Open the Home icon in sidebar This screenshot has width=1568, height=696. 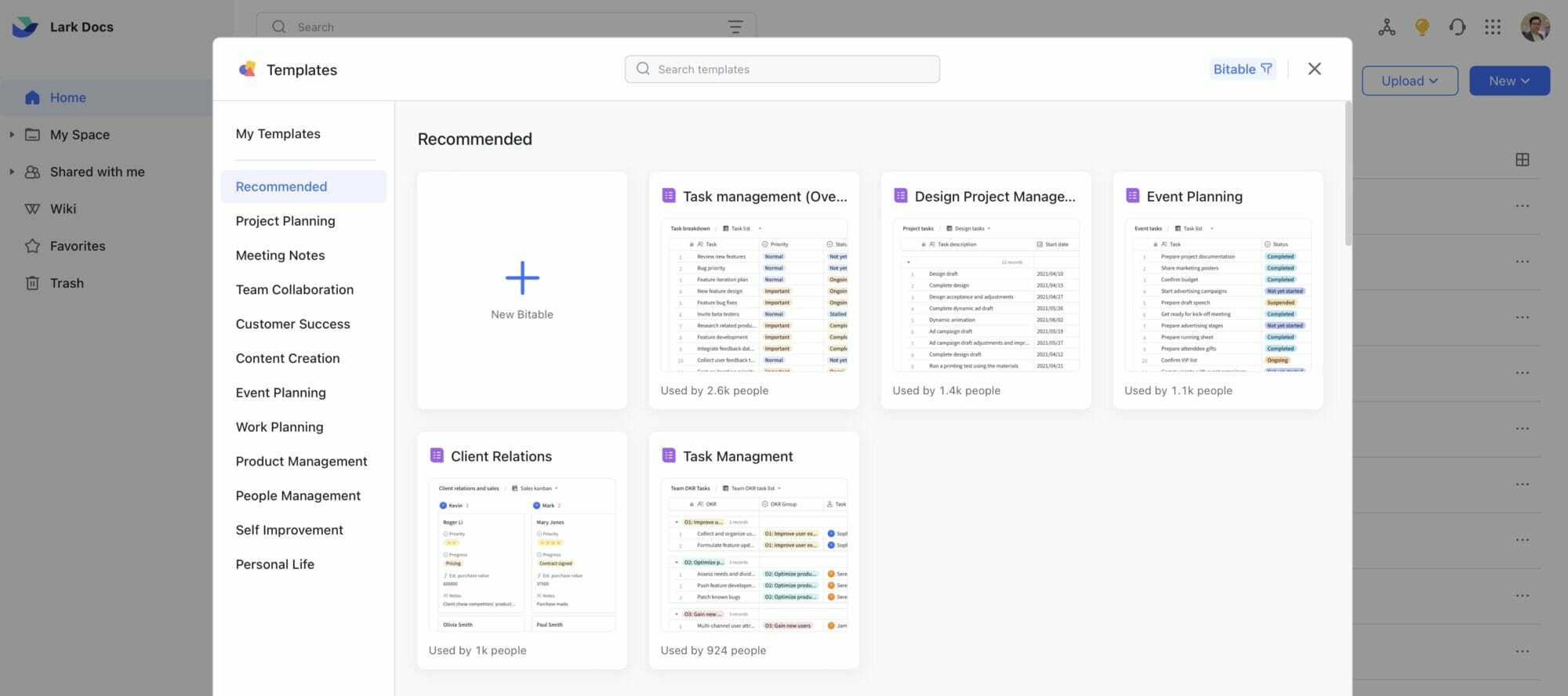32,98
